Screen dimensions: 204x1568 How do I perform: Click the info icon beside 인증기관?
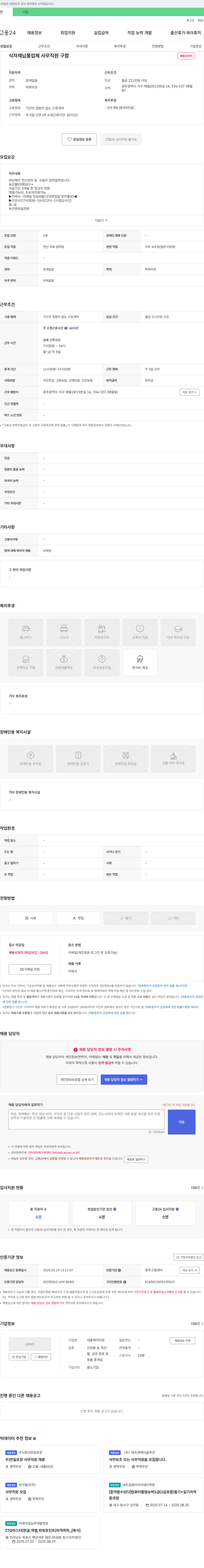(x=120, y=1270)
